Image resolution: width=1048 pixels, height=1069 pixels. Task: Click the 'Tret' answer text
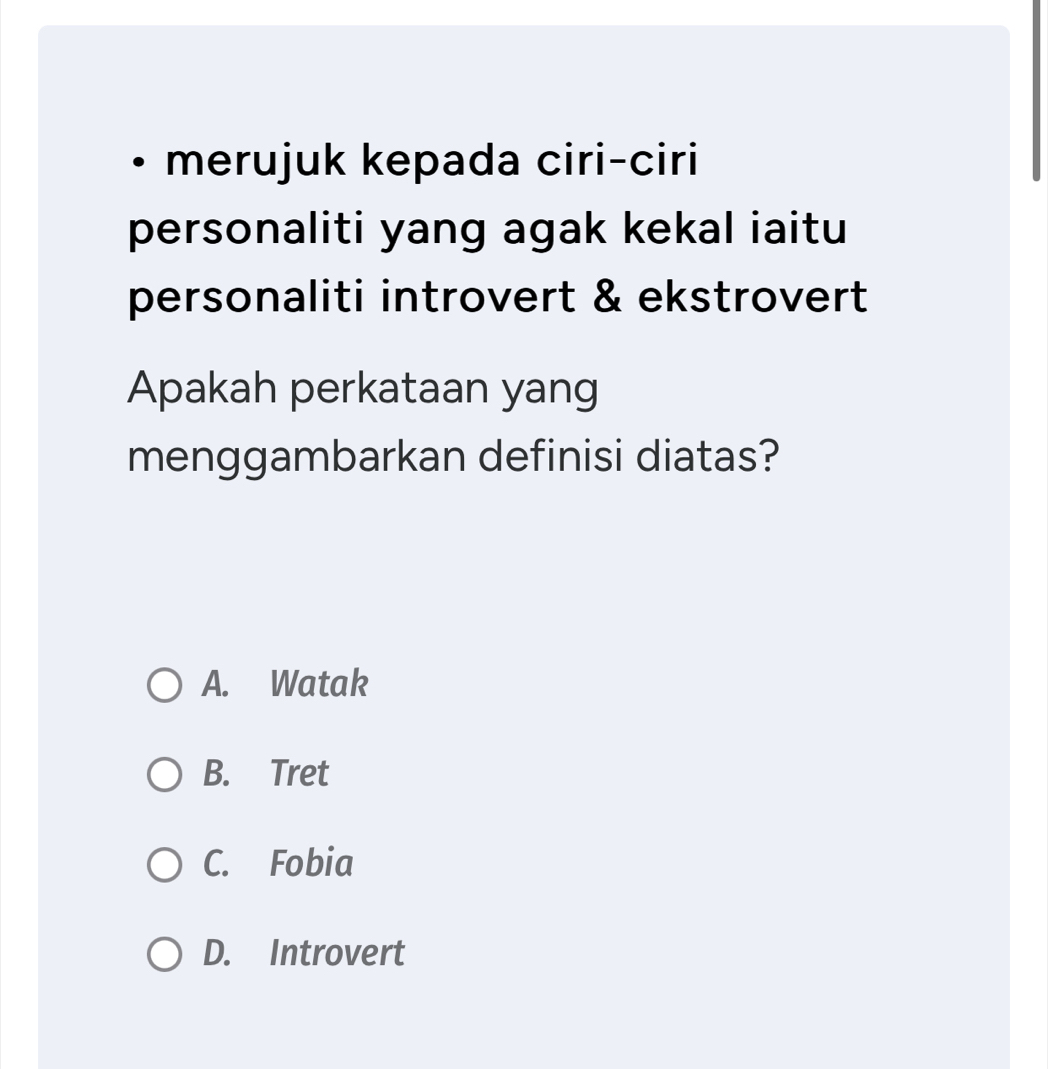click(300, 774)
